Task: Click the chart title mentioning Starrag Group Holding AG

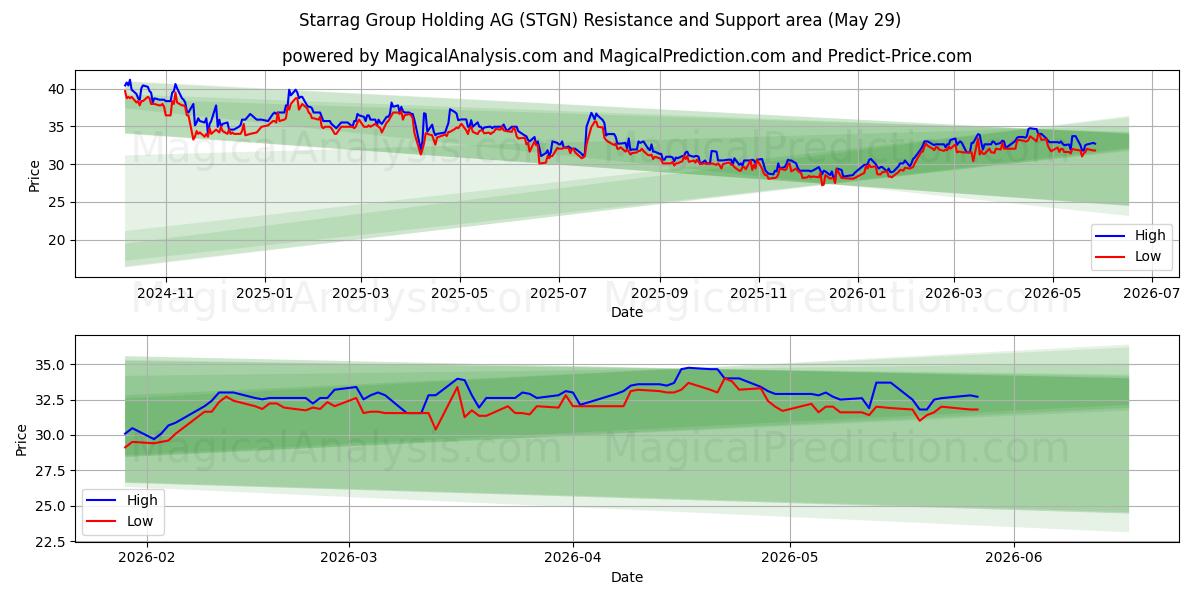Action: 600,20
